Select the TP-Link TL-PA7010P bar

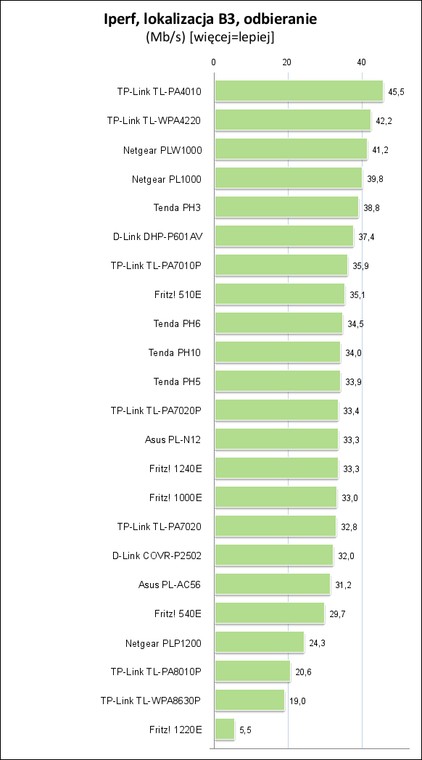(x=281, y=265)
